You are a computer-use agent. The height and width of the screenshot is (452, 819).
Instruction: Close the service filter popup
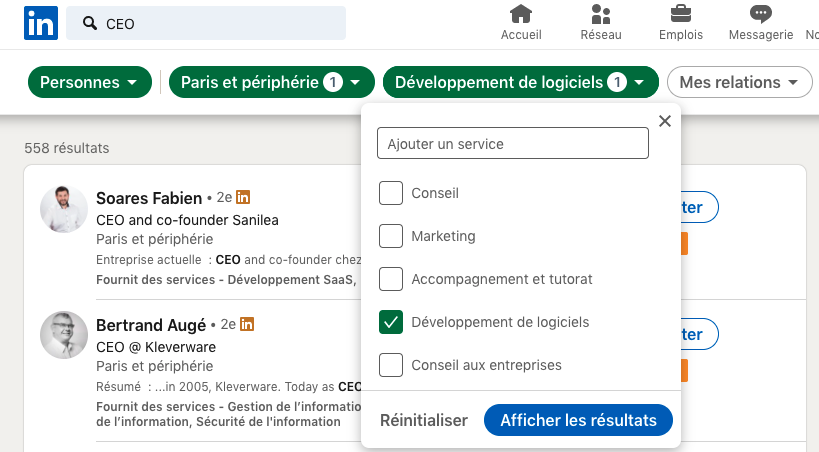point(664,121)
